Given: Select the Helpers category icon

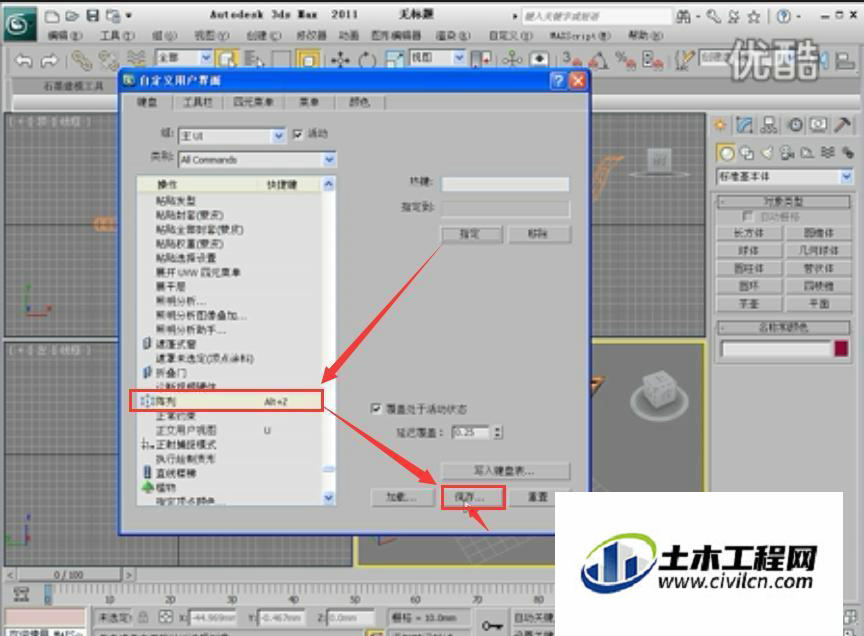Looking at the screenshot, I should 808,153.
